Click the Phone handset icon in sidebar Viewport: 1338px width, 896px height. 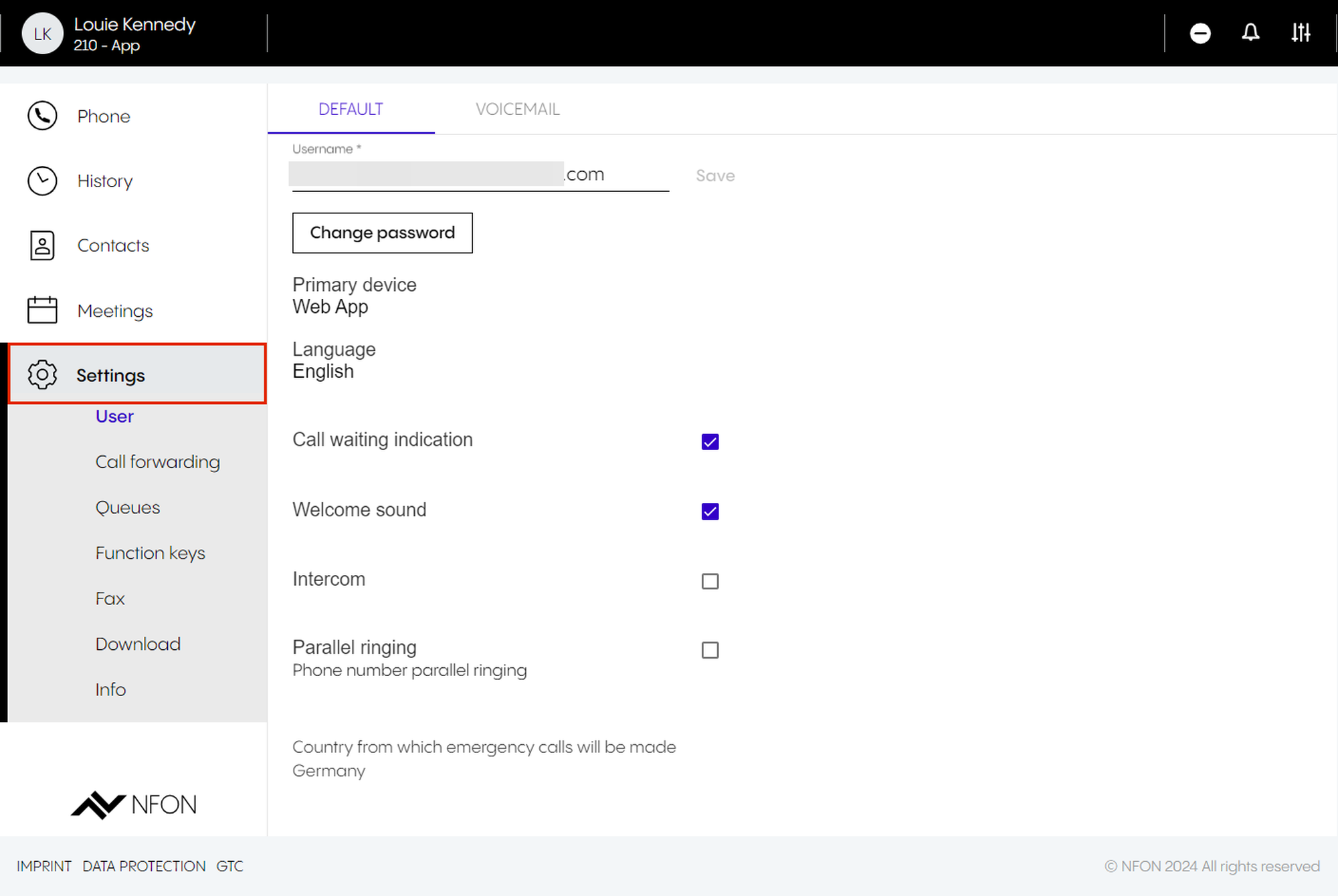[42, 116]
